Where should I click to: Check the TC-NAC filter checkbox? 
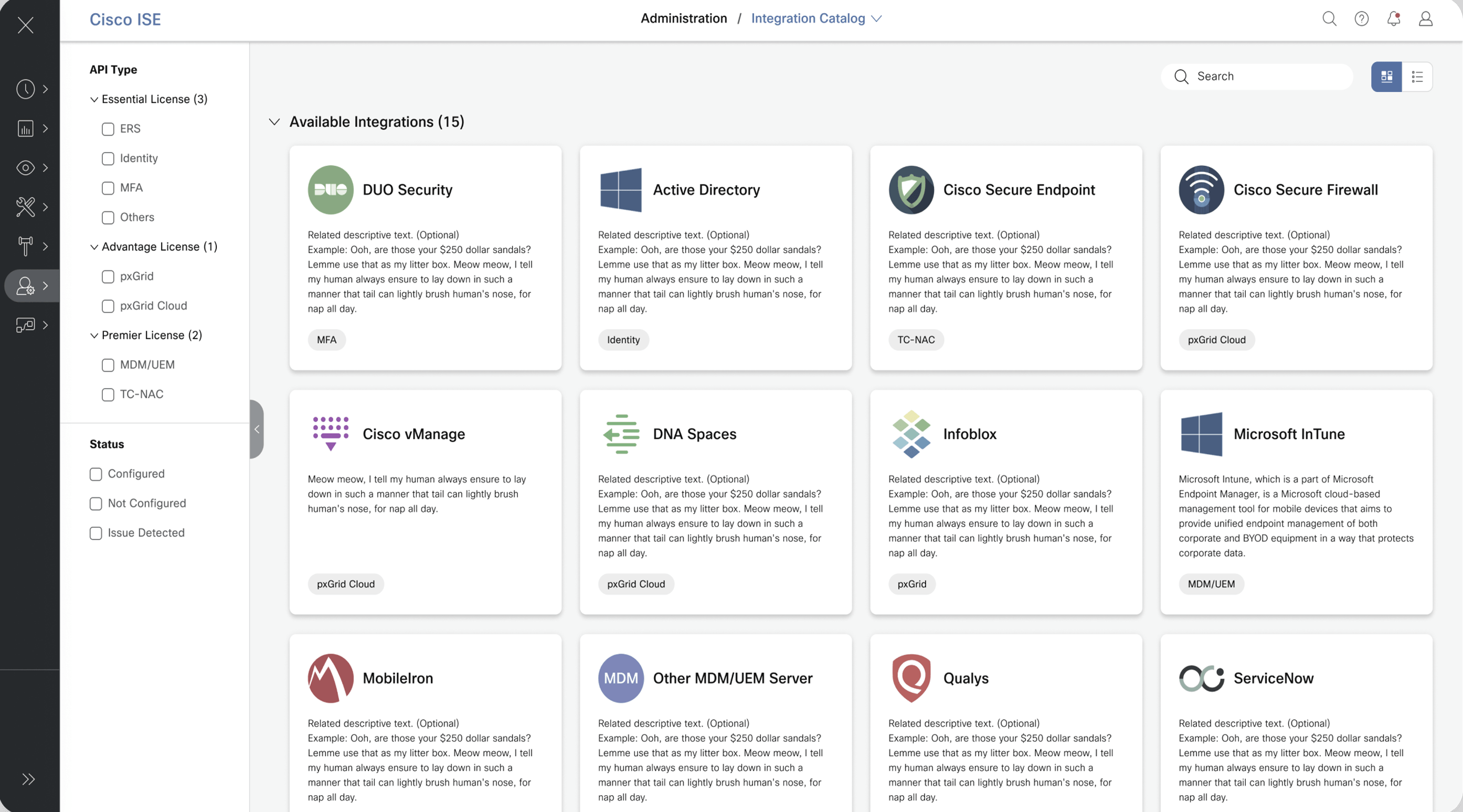(x=108, y=394)
